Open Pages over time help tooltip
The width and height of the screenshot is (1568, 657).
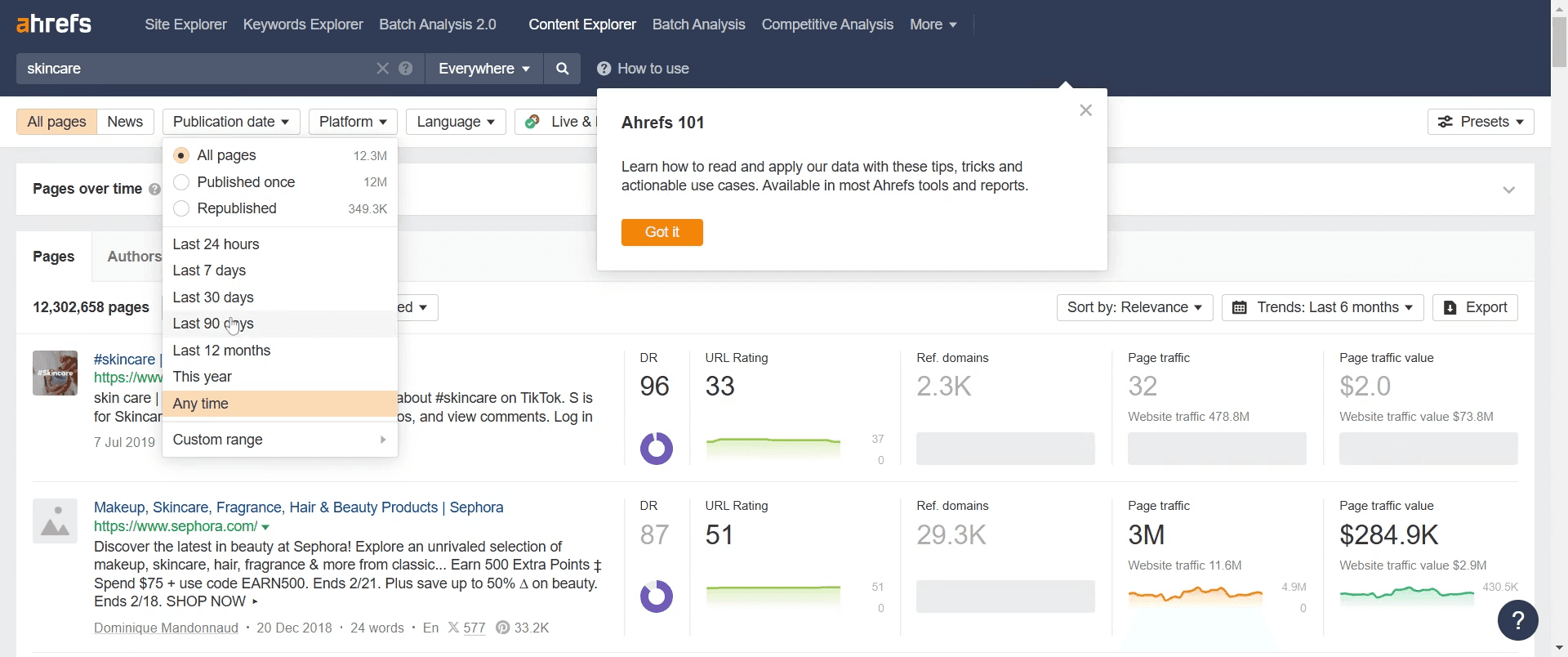(x=154, y=189)
